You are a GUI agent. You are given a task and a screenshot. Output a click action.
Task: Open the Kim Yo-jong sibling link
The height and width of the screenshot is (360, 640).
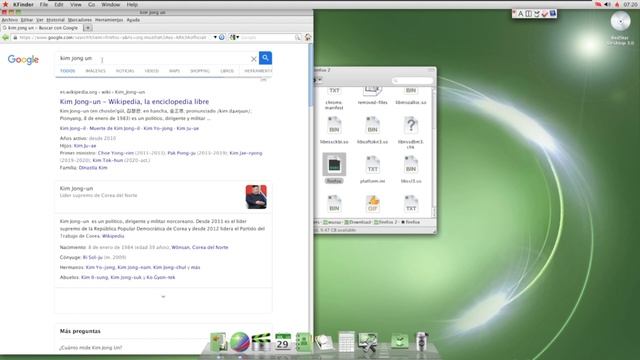click(100, 267)
